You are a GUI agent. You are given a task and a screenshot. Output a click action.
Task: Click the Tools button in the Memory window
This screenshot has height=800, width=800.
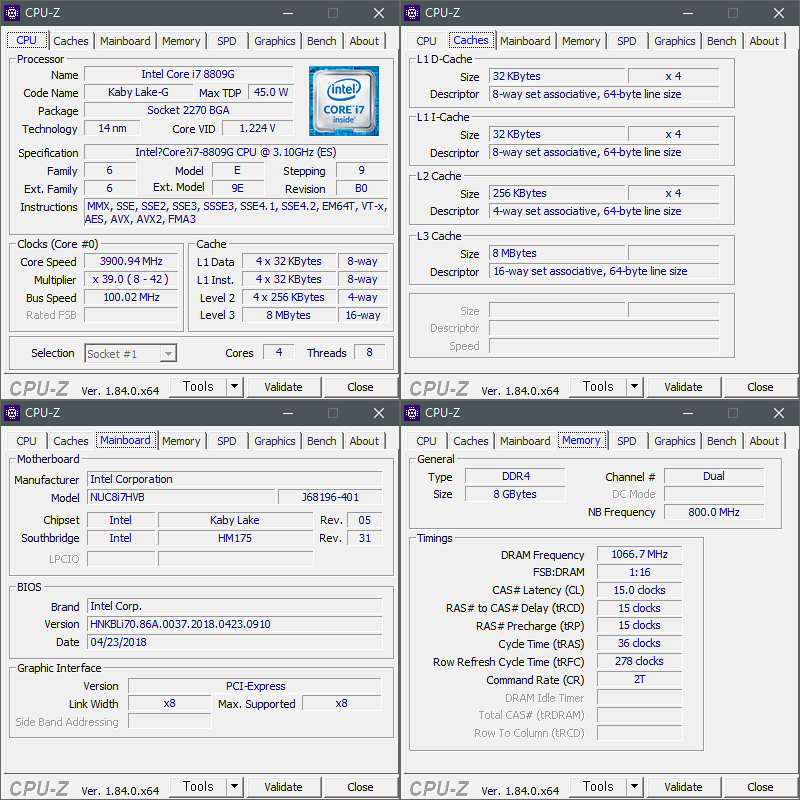click(x=598, y=787)
